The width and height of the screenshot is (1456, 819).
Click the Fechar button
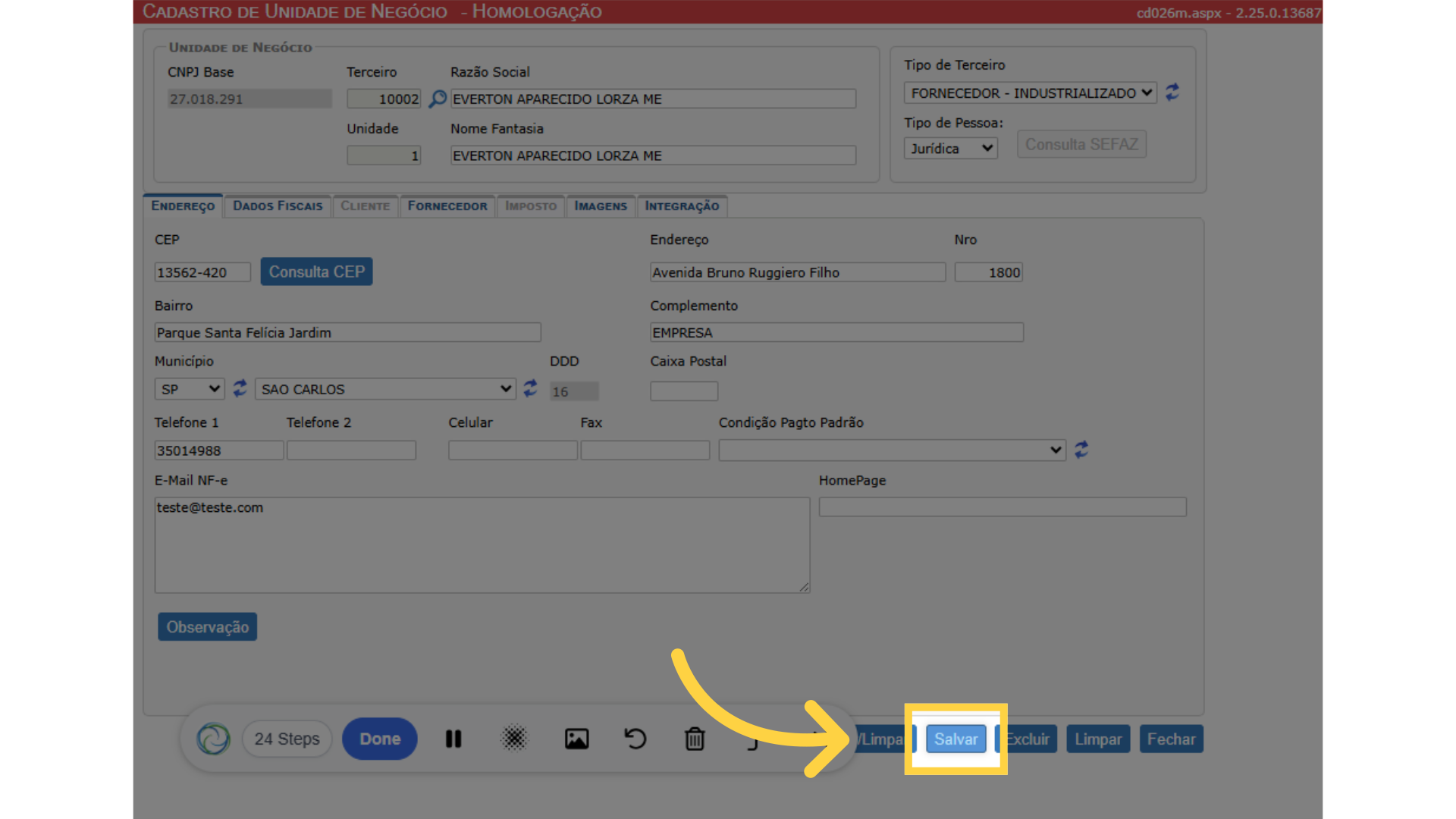(x=1171, y=739)
